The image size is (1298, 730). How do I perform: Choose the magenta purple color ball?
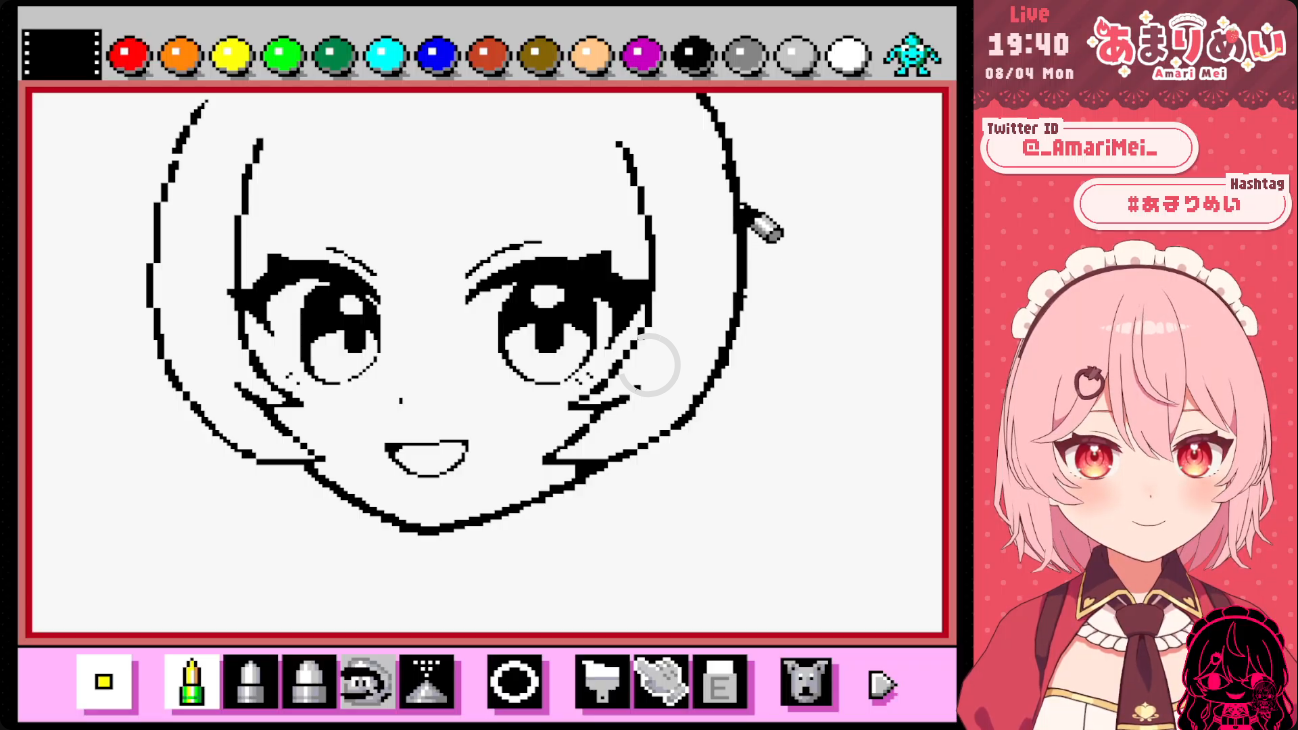coord(642,55)
